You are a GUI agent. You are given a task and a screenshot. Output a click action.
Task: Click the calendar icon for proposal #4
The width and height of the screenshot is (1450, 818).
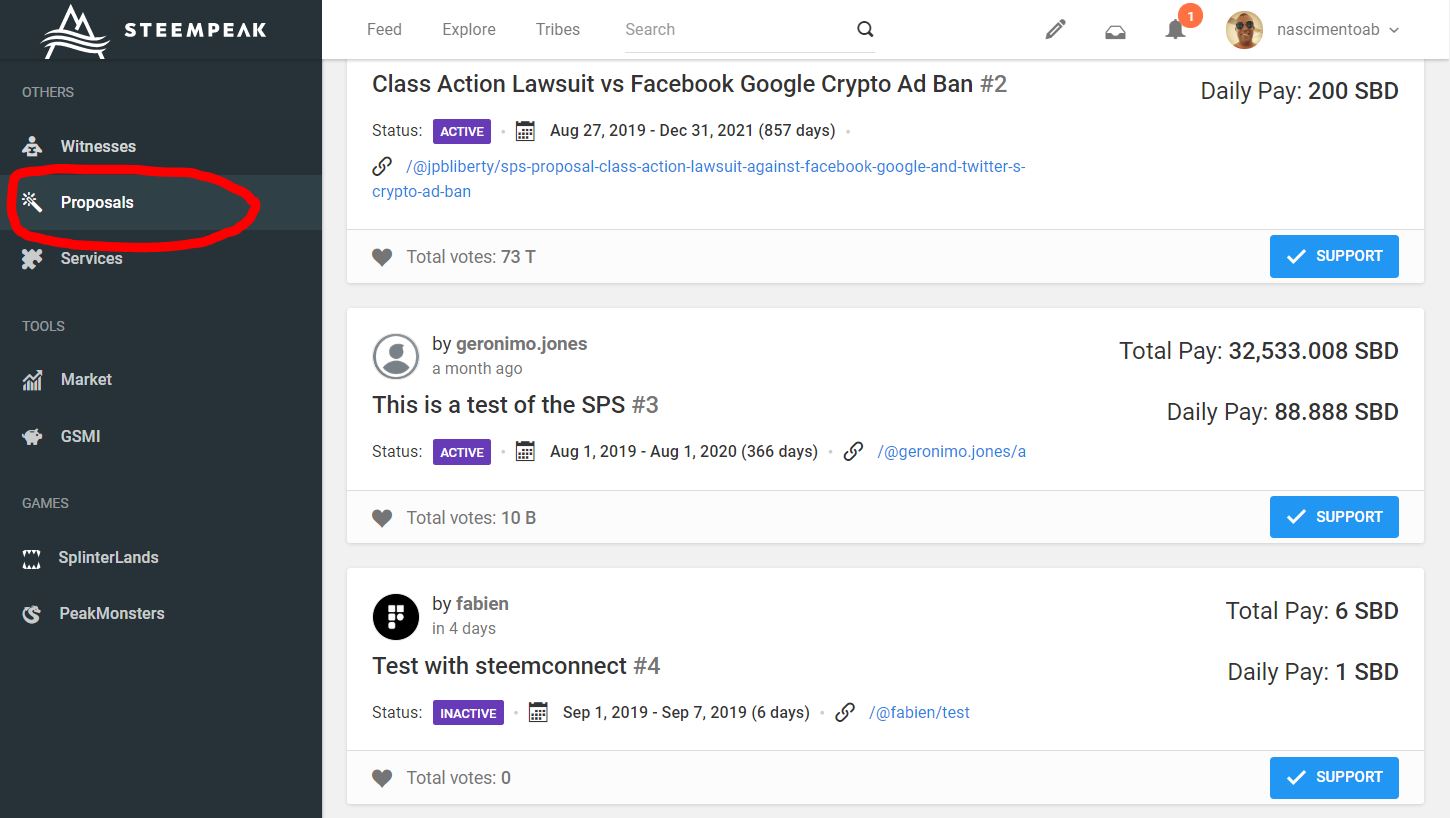[538, 713]
